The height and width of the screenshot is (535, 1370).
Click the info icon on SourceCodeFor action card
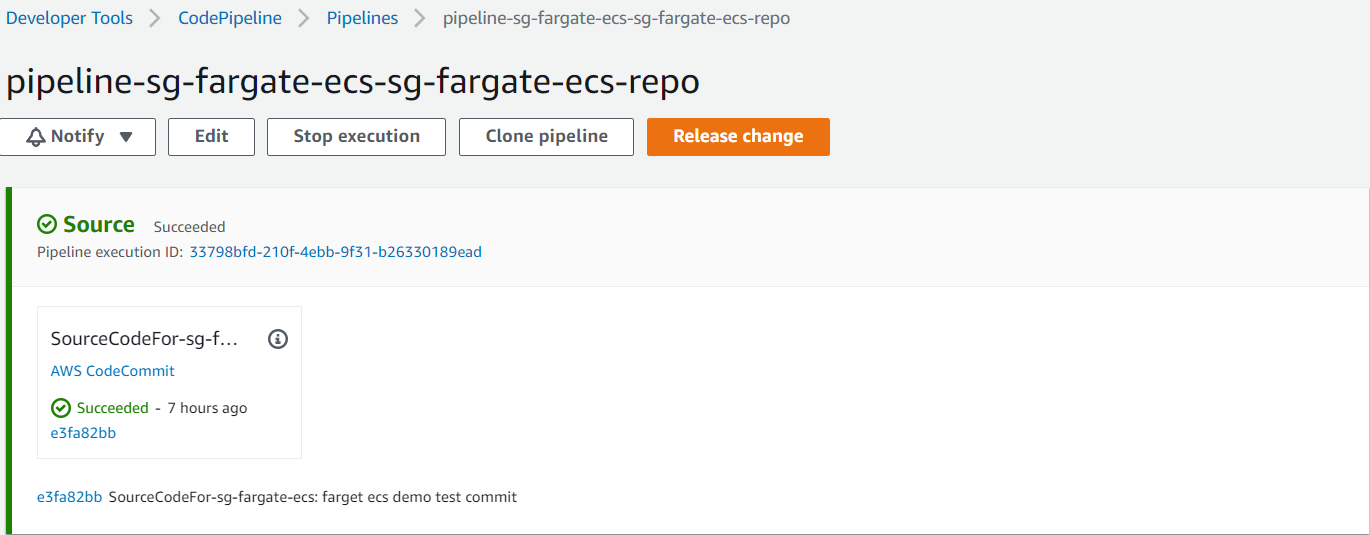278,339
